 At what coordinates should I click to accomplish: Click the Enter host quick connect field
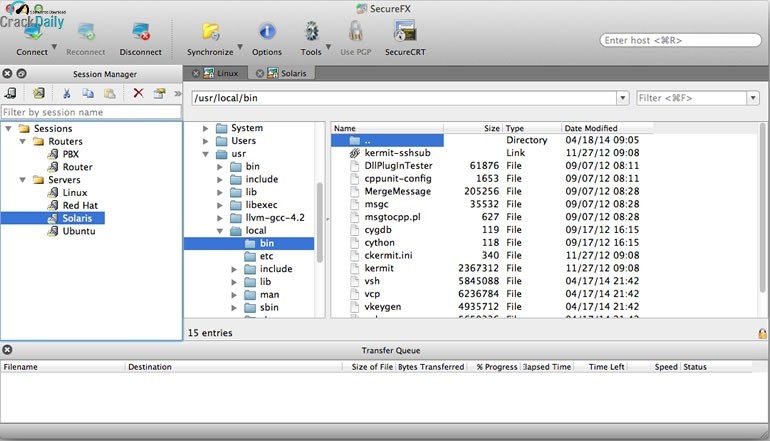pyautogui.click(x=680, y=40)
